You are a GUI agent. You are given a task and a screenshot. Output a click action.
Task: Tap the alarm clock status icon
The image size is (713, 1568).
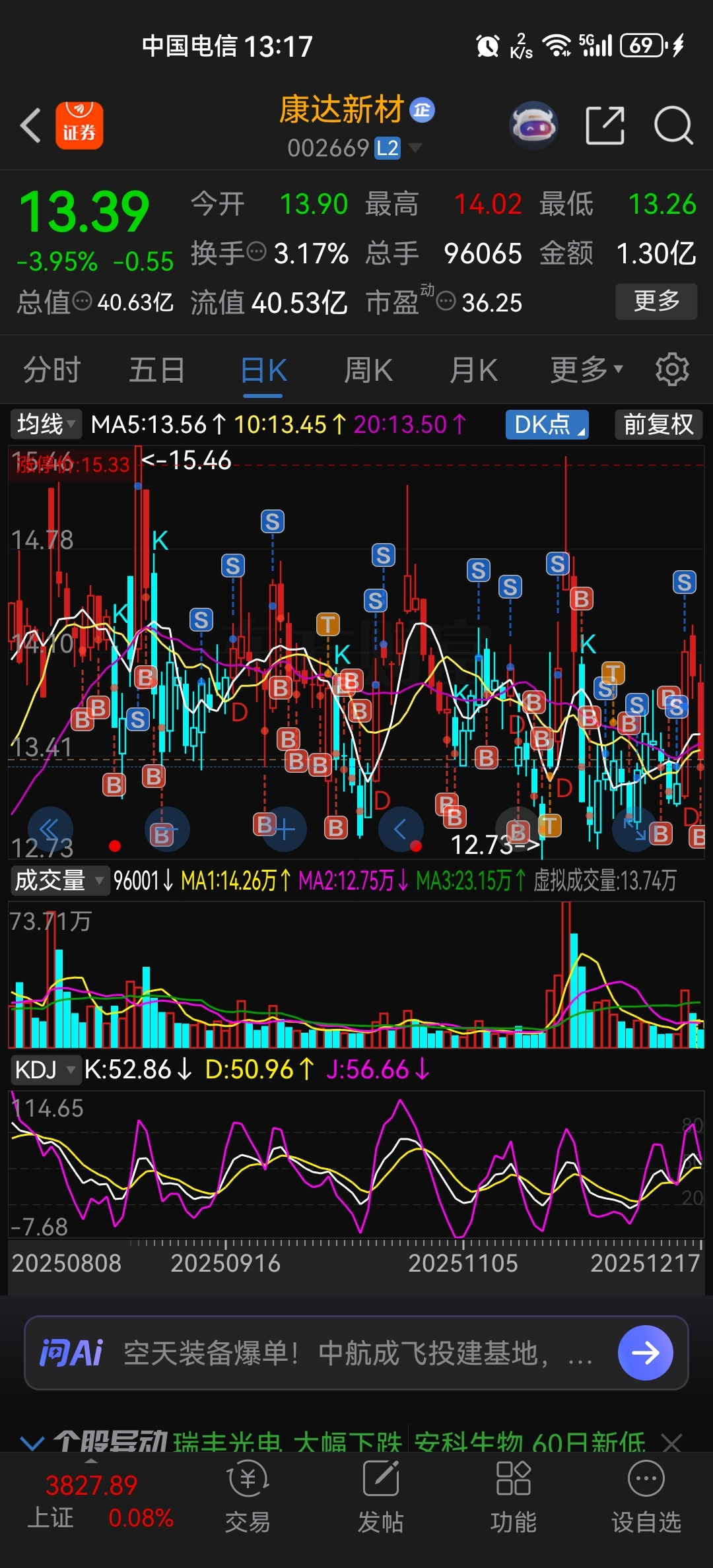[487, 46]
